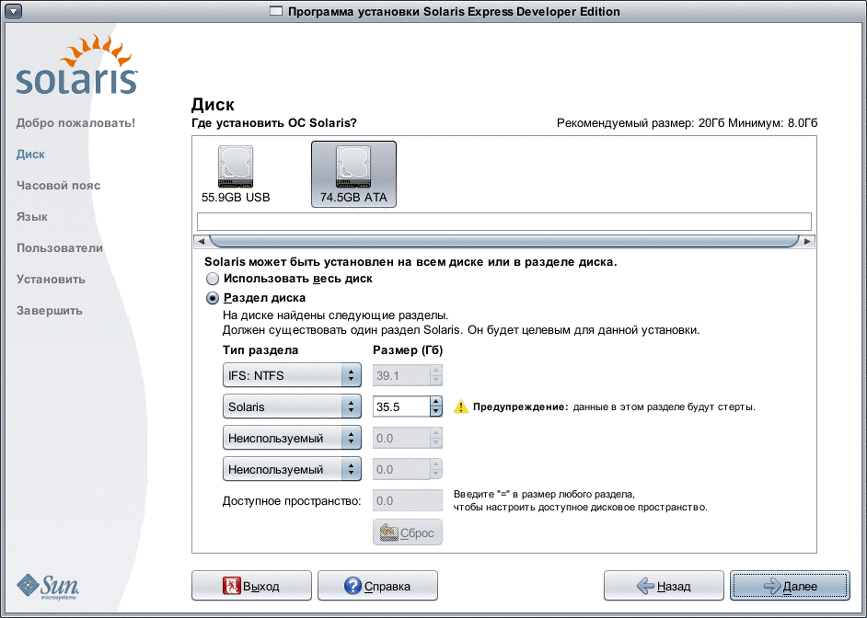The image size is (867, 618).
Task: Open the IFS: NTFS partition type dropdown
Action: (292, 375)
